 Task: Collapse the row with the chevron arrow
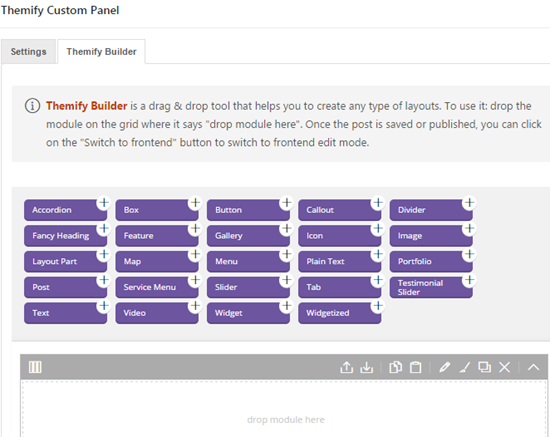[x=534, y=367]
